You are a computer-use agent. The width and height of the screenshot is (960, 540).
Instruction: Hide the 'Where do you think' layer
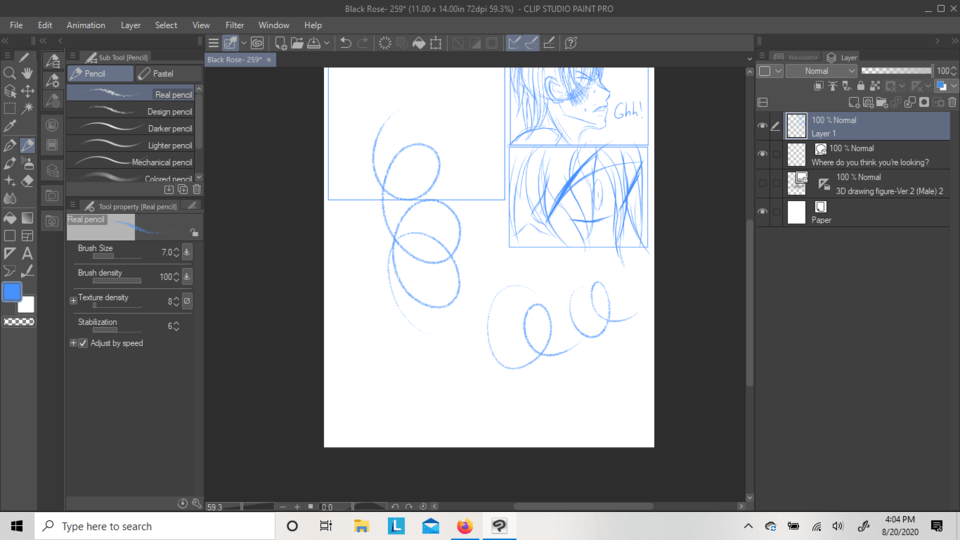tap(762, 154)
